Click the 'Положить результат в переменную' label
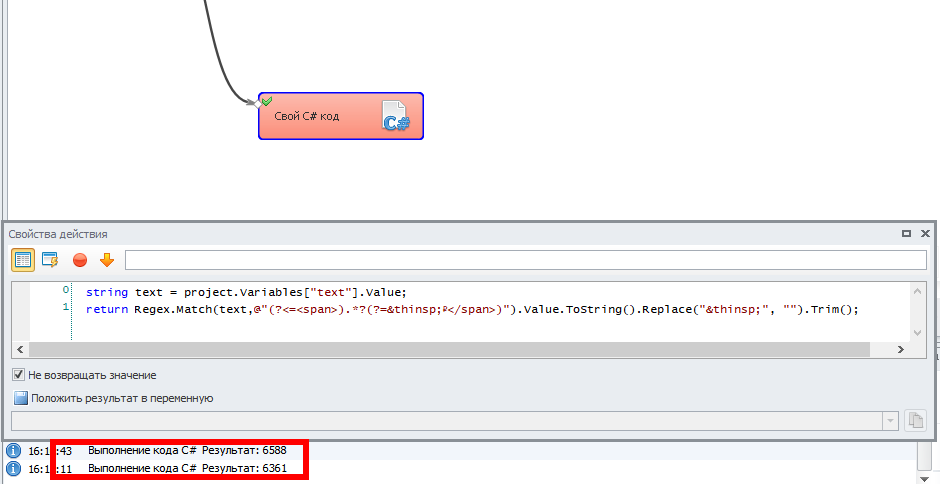940x484 pixels. [122, 398]
